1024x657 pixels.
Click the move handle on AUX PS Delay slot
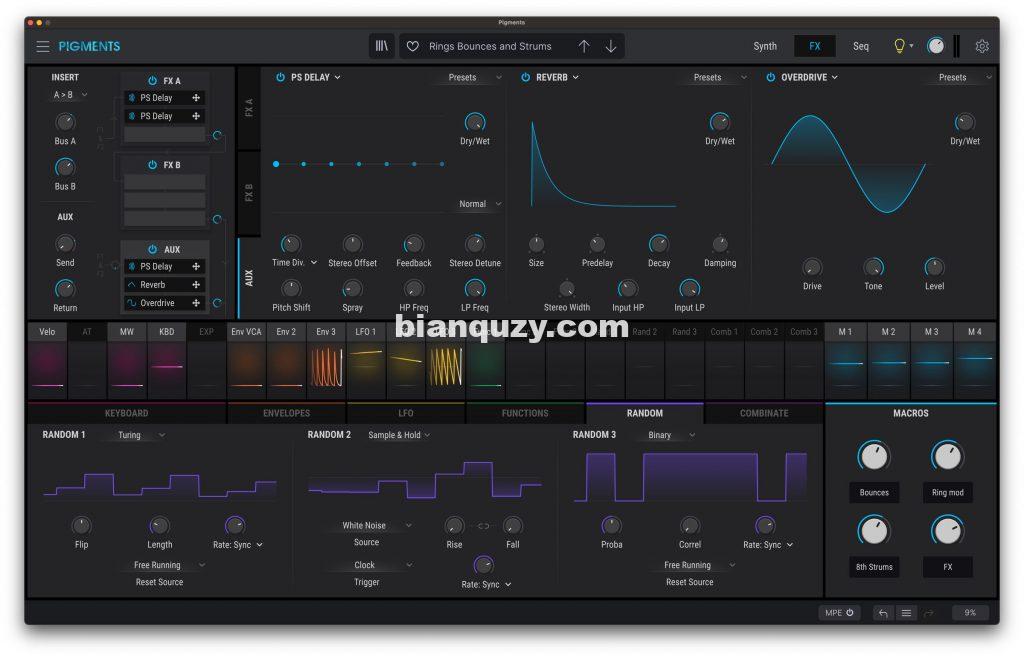[x=196, y=266]
